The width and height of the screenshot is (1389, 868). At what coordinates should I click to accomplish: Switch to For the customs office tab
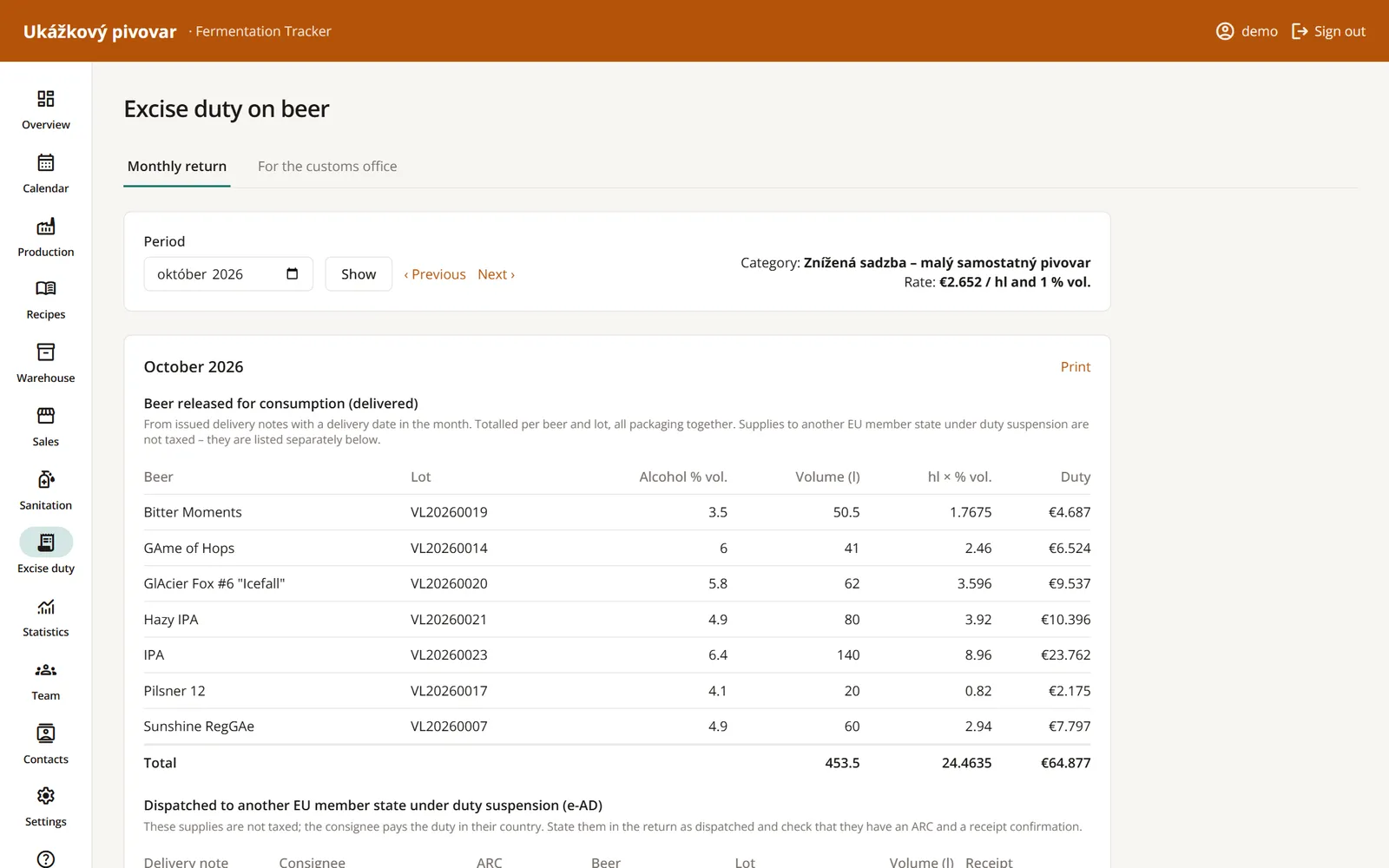327,167
